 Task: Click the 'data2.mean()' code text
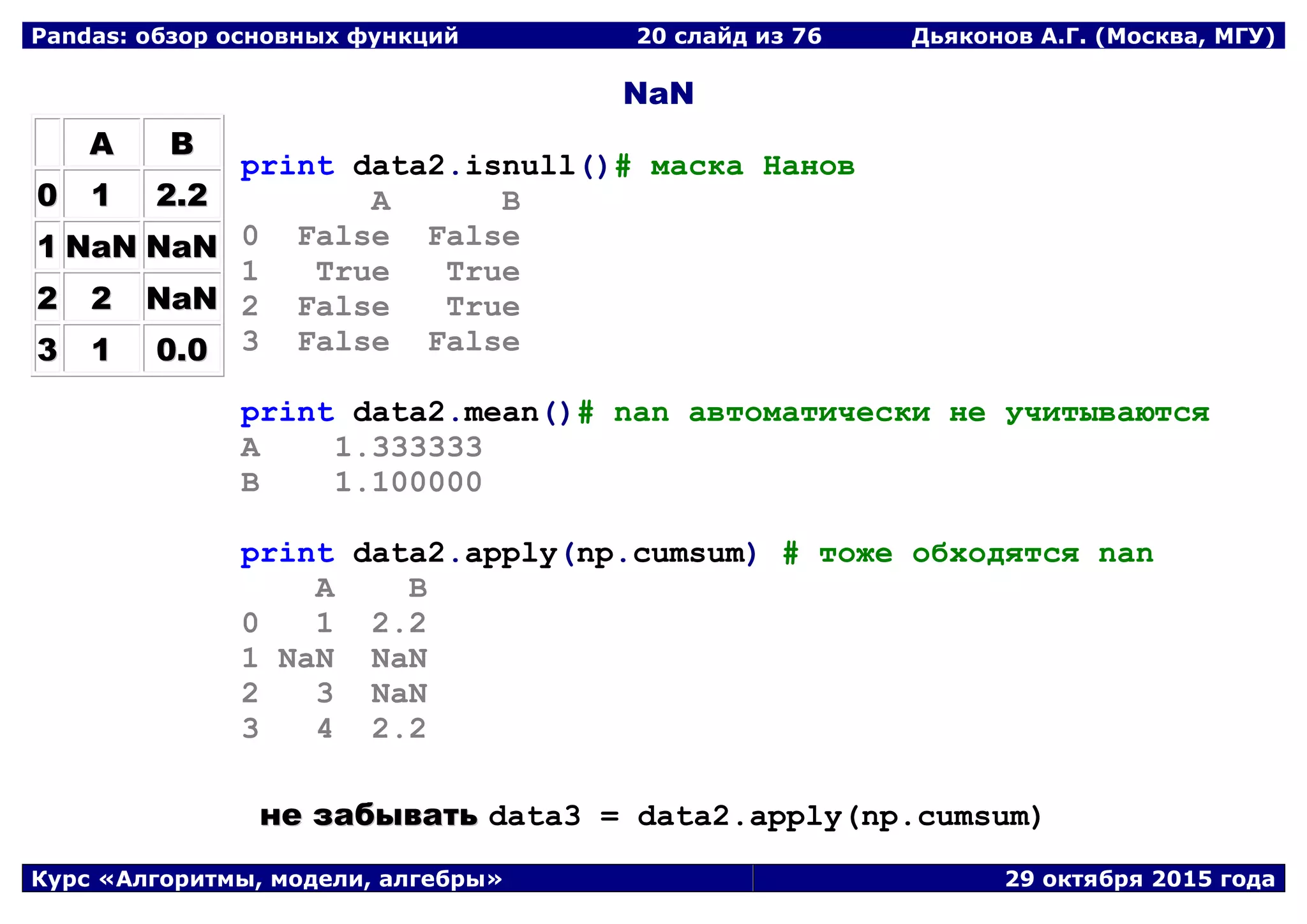[461, 412]
